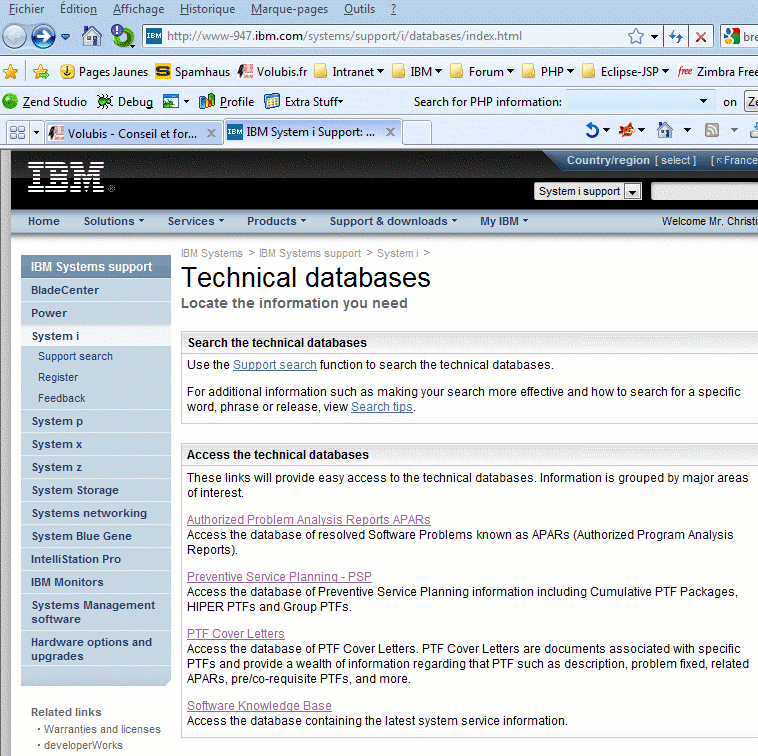Open the Édition menu
758x756 pixels.
pos(78,9)
